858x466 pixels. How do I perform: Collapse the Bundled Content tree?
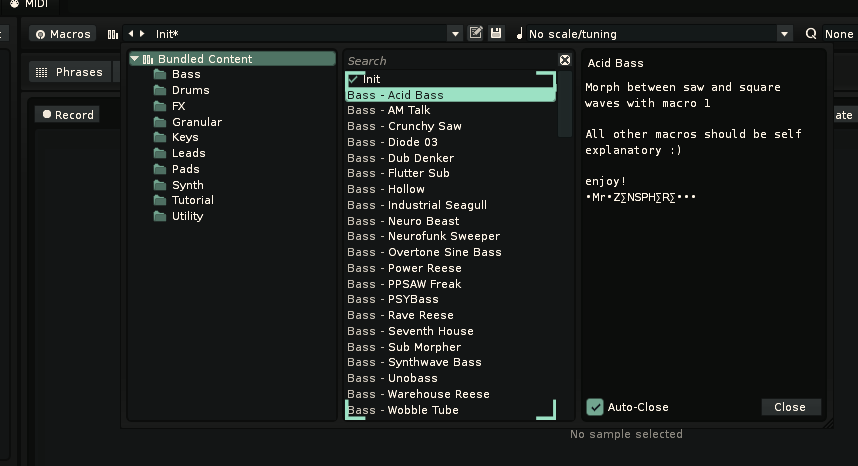point(135,59)
